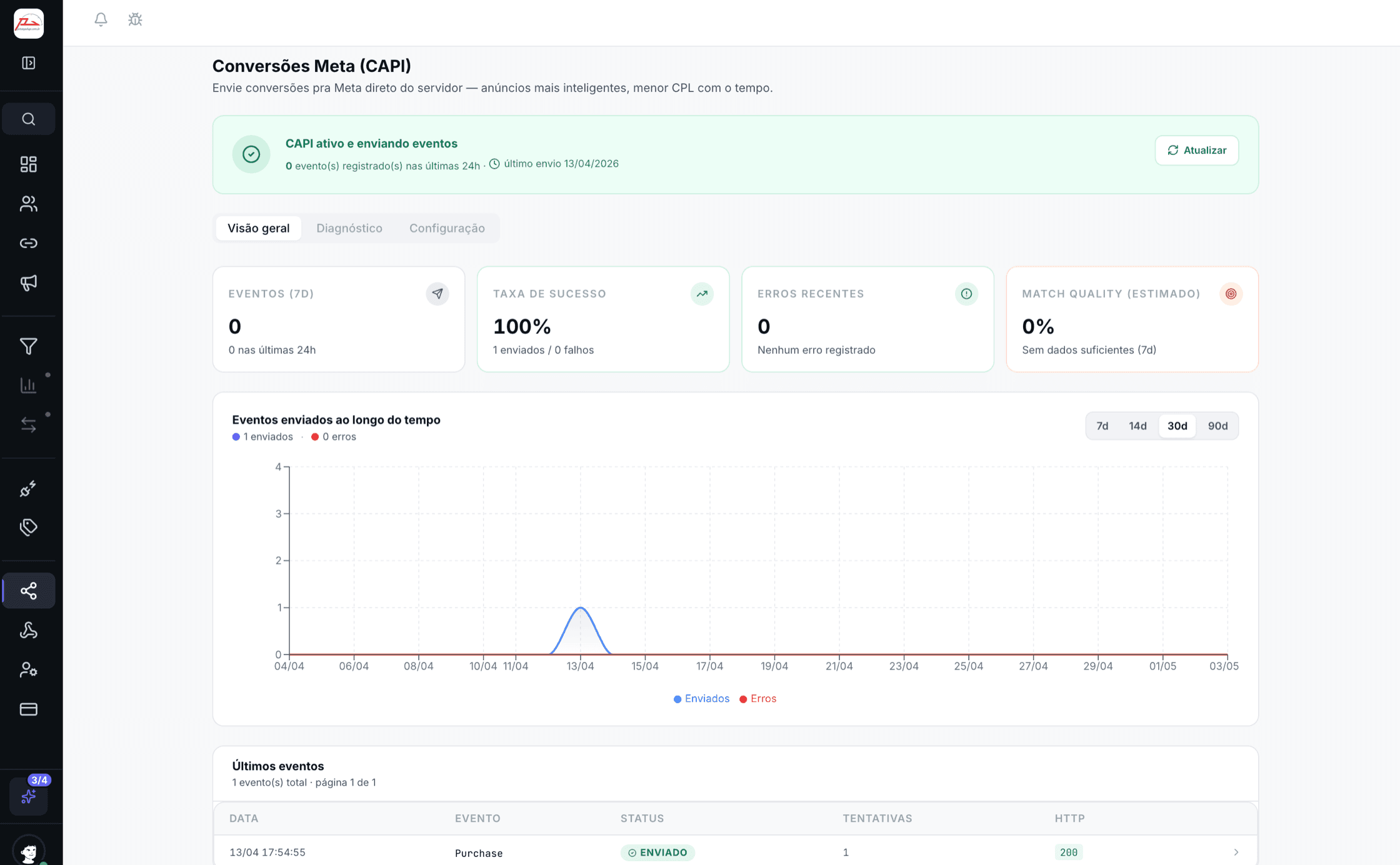Open the search icon in the sidebar
Image resolution: width=1400 pixels, height=865 pixels.
pos(29,119)
